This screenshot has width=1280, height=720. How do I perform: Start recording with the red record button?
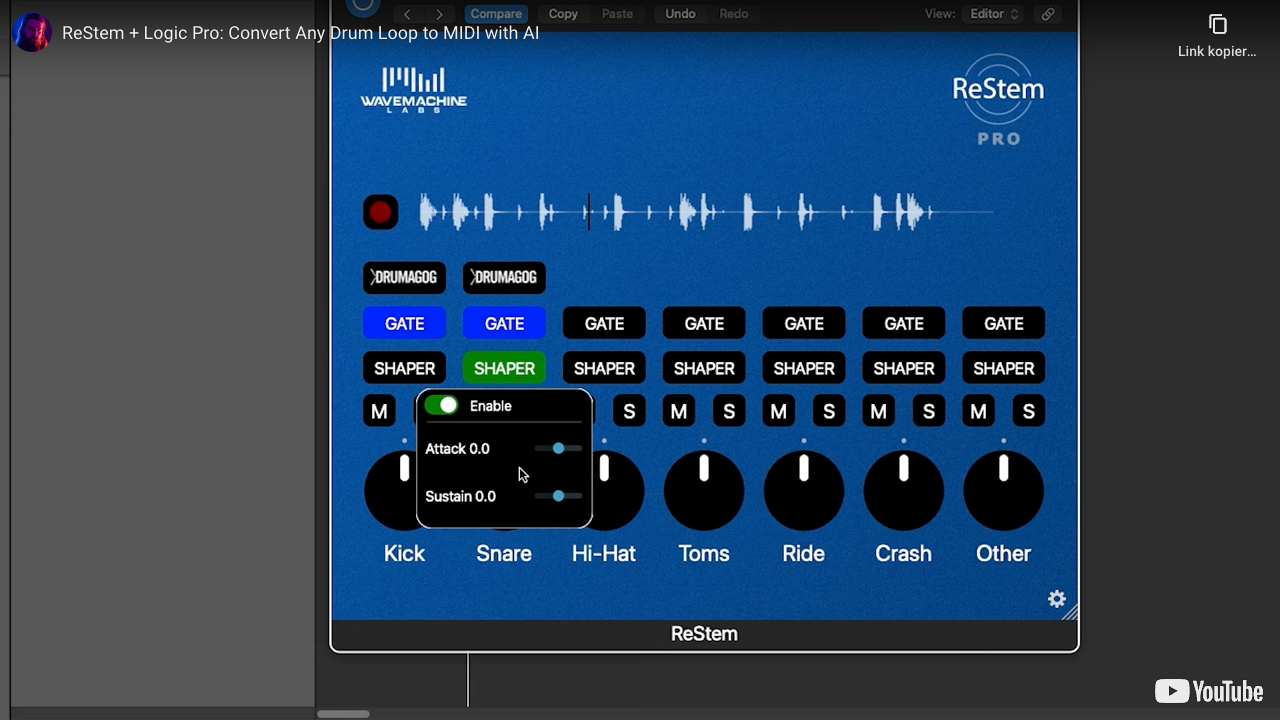point(380,212)
